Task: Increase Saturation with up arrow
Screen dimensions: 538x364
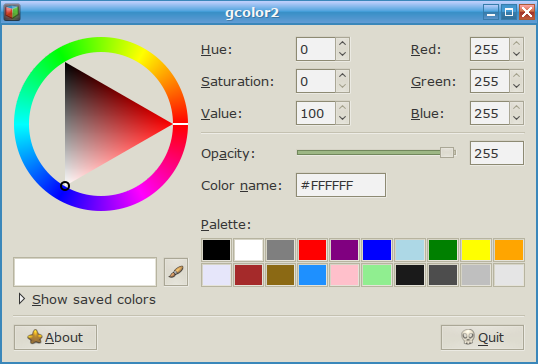Action: tap(342, 75)
